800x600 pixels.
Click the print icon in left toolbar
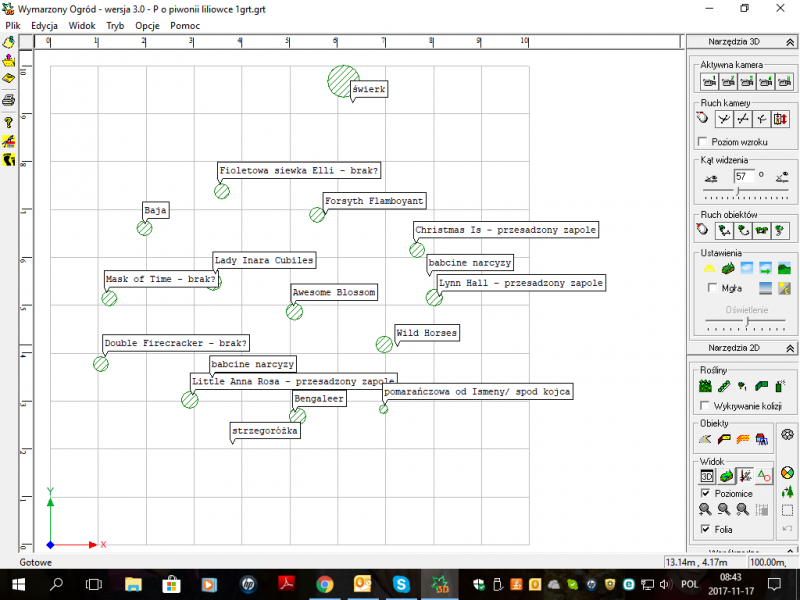[9, 100]
